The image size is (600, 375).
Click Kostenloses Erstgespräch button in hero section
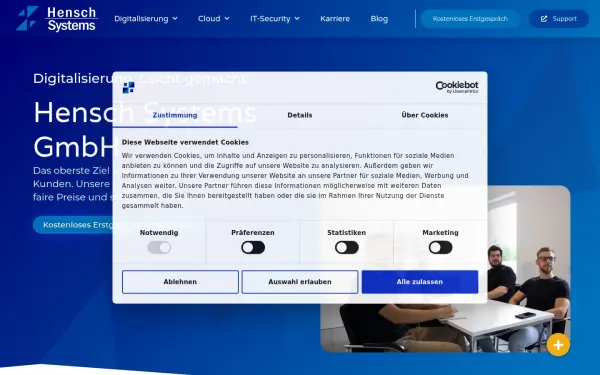click(73, 225)
